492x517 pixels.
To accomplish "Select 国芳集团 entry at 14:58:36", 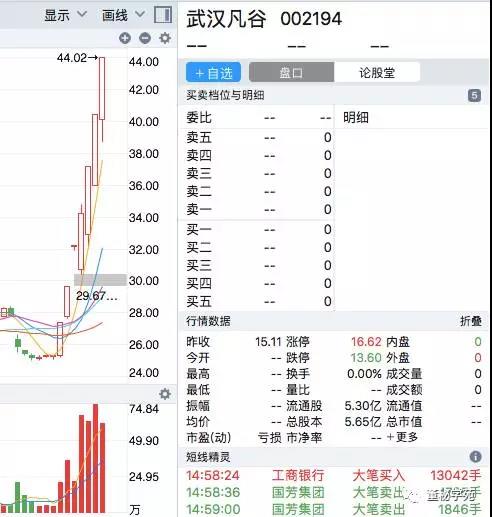I will coord(333,492).
